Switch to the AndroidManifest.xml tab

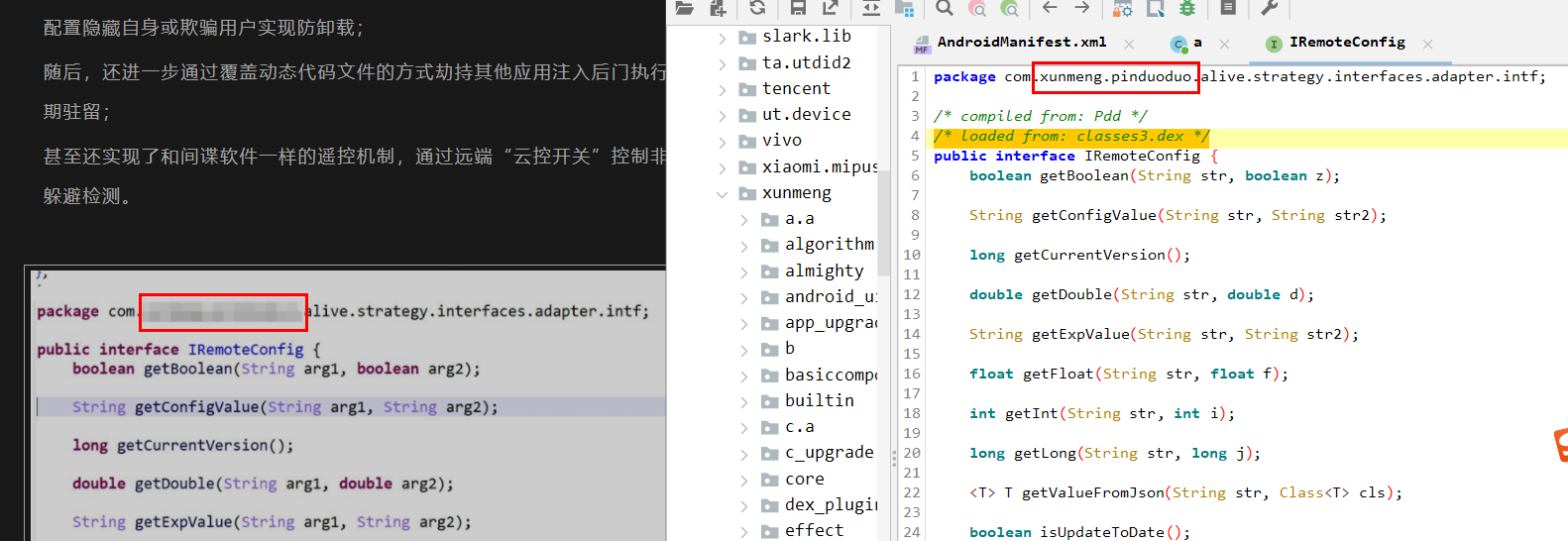pyautogui.click(x=1021, y=43)
